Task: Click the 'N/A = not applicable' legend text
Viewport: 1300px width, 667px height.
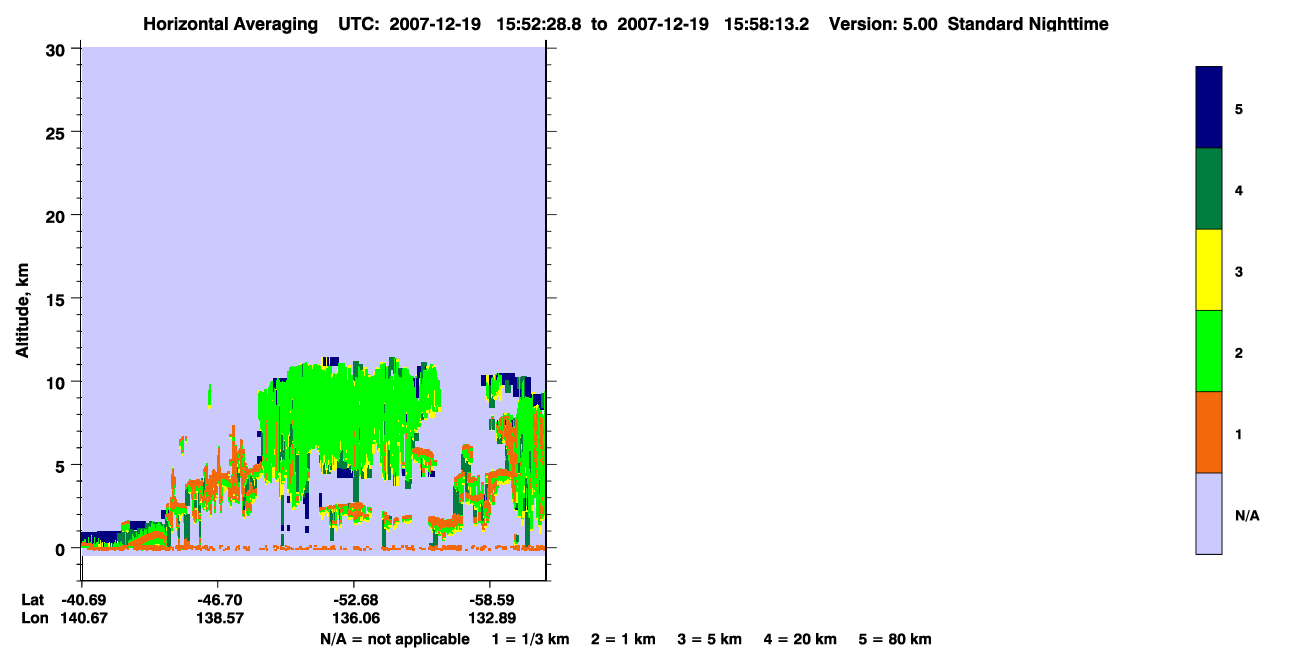Action: click(x=394, y=639)
